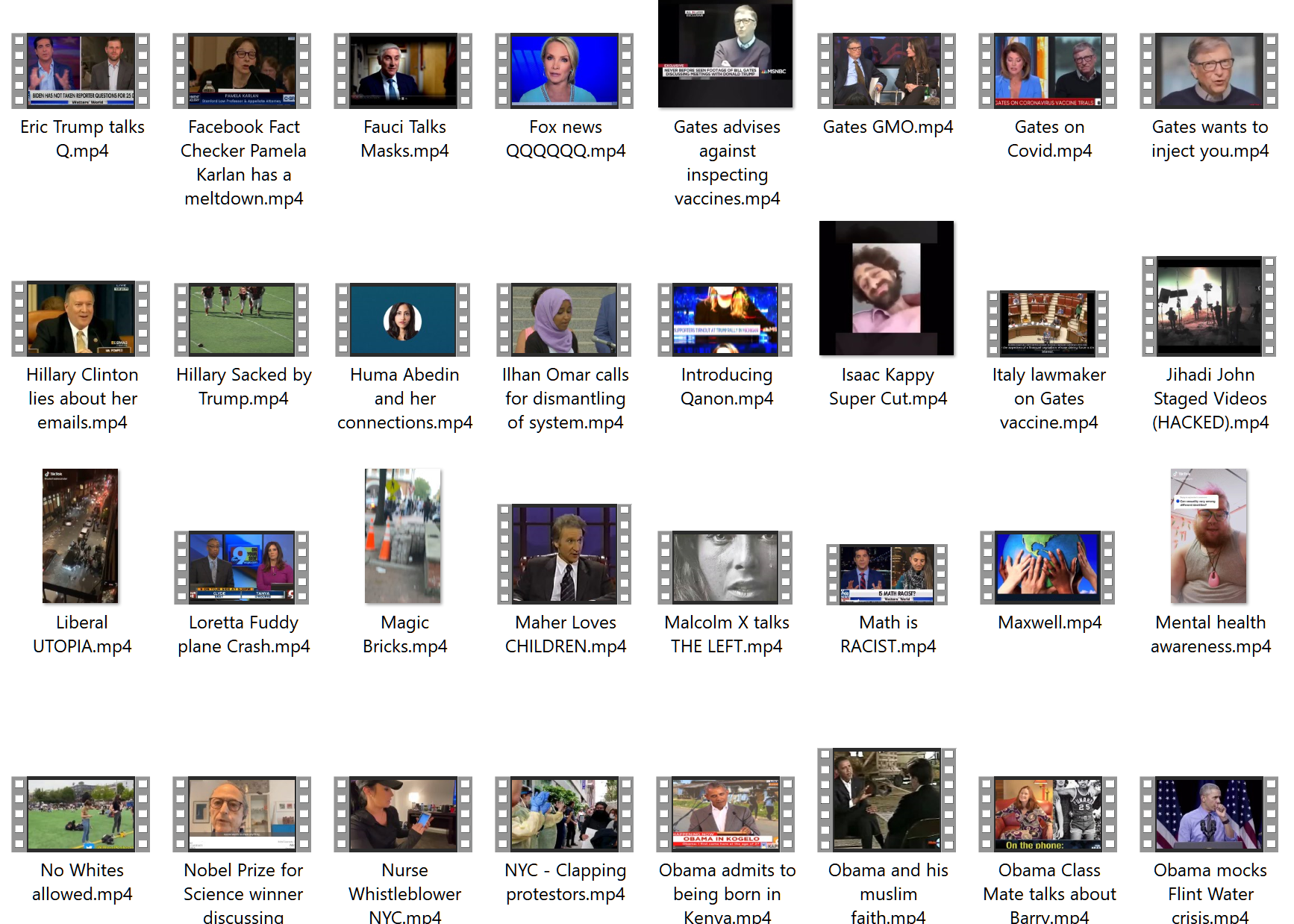Screen dimensions: 1294x924
Task: Click the filename 'Maher Loves CHILDREN.mp4'
Action: tap(566, 634)
